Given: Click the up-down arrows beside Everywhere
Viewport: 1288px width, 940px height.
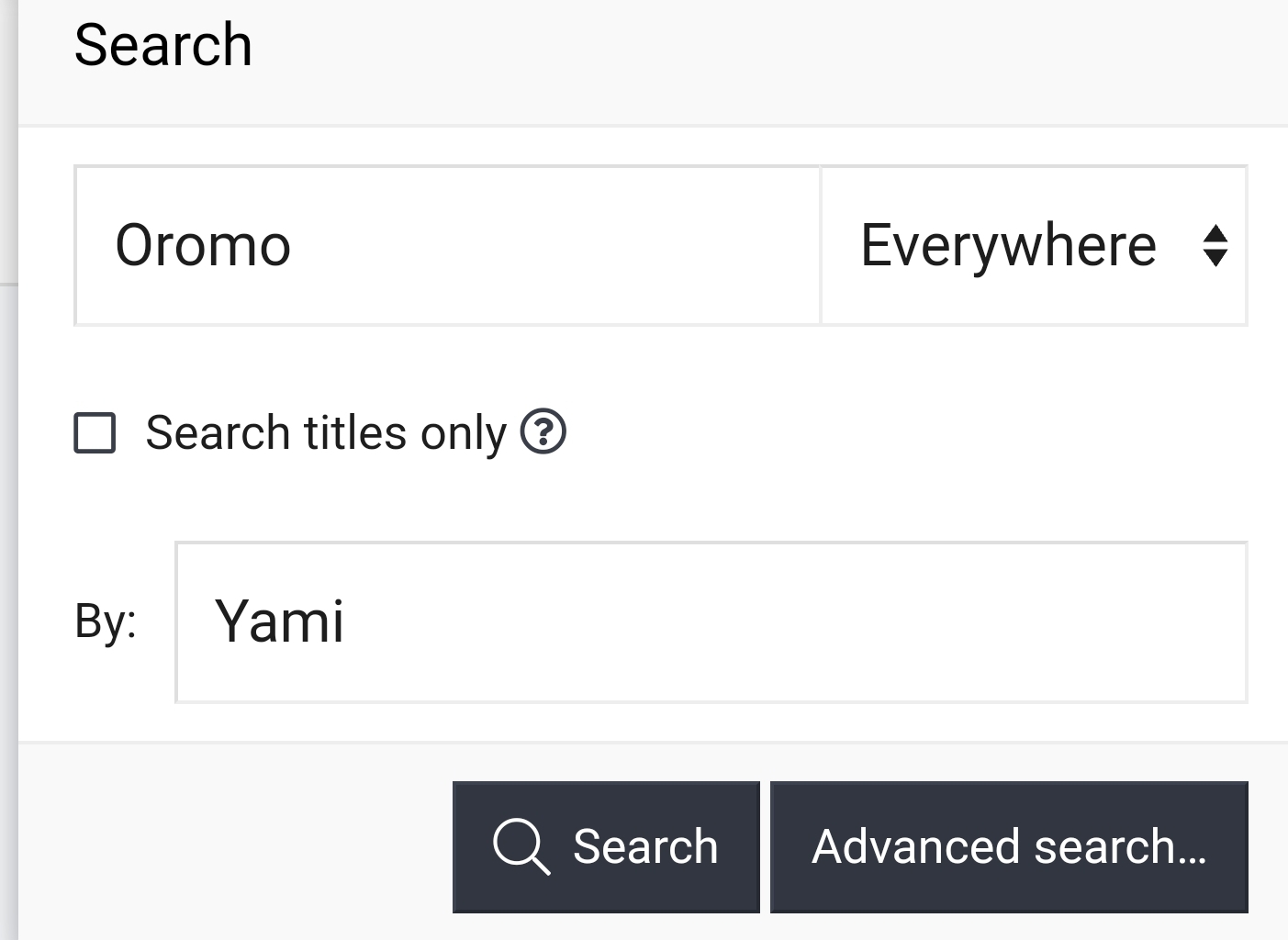Looking at the screenshot, I should click(x=1215, y=246).
